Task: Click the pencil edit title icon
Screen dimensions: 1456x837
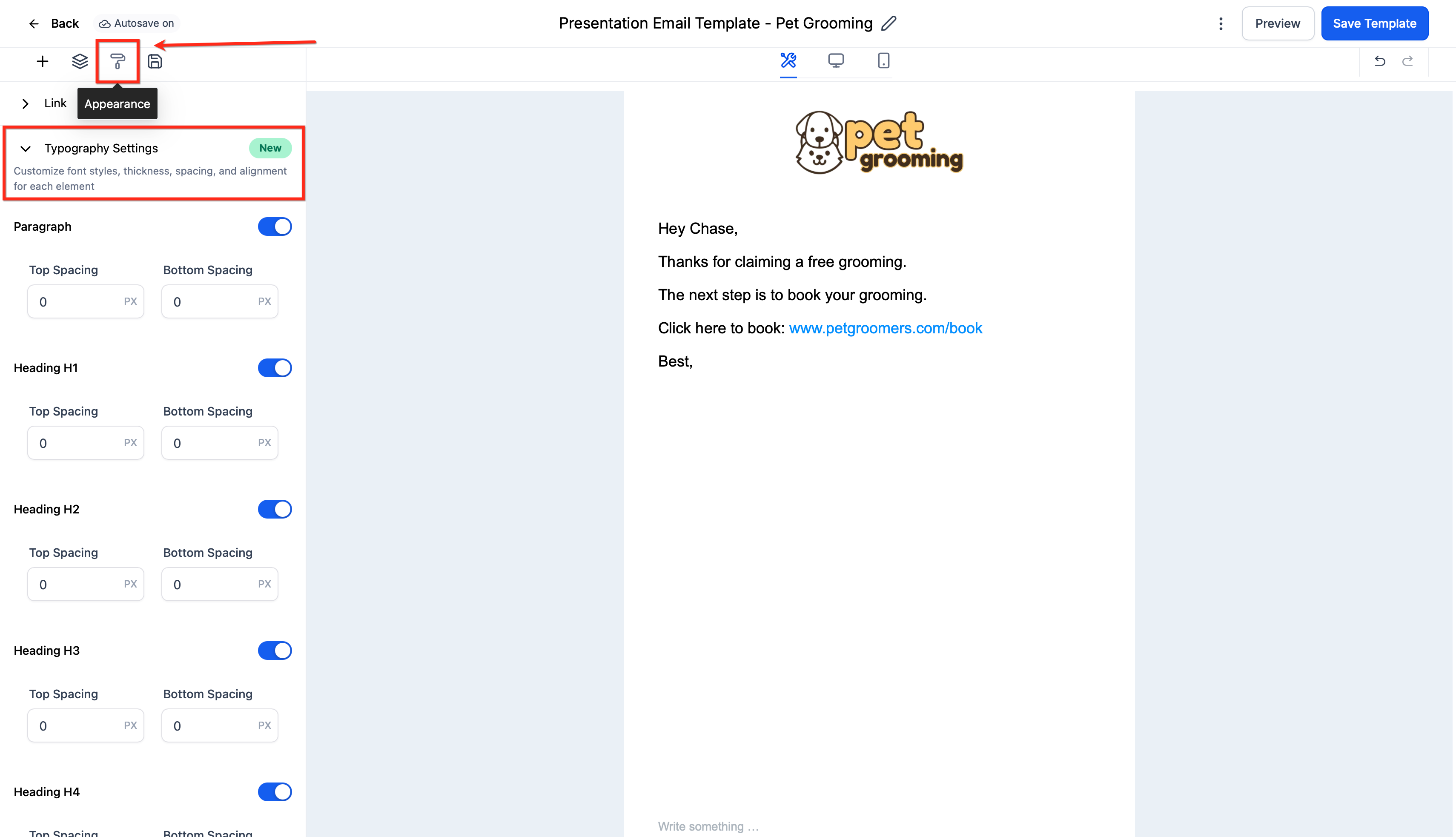Action: point(889,23)
